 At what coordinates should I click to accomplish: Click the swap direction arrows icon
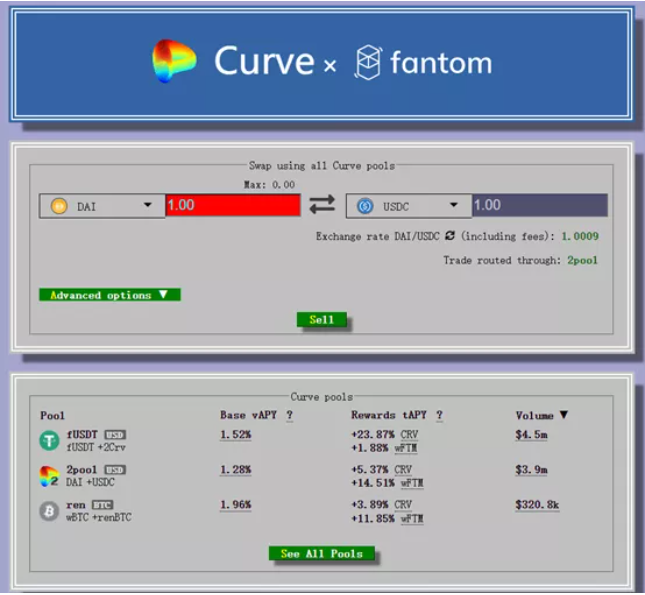coord(322,205)
